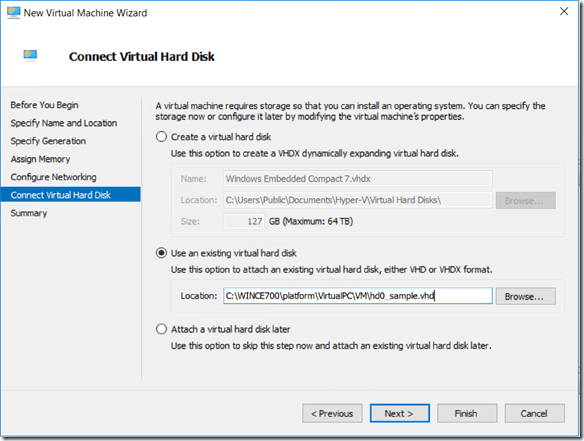Open Specify Name and Location step
This screenshot has width=584, height=441.
(64, 123)
